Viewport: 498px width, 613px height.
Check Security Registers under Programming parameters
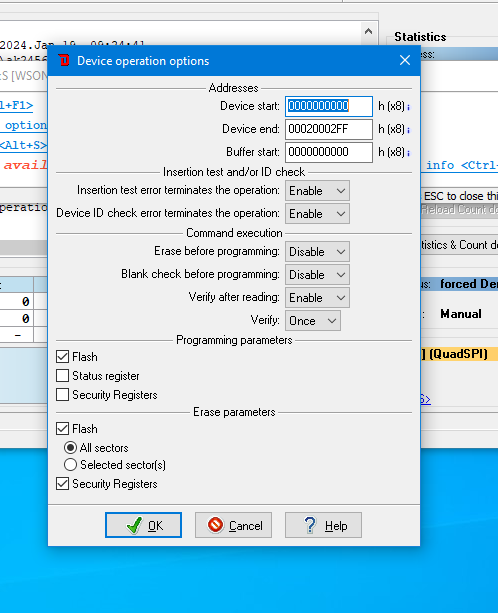(63, 395)
